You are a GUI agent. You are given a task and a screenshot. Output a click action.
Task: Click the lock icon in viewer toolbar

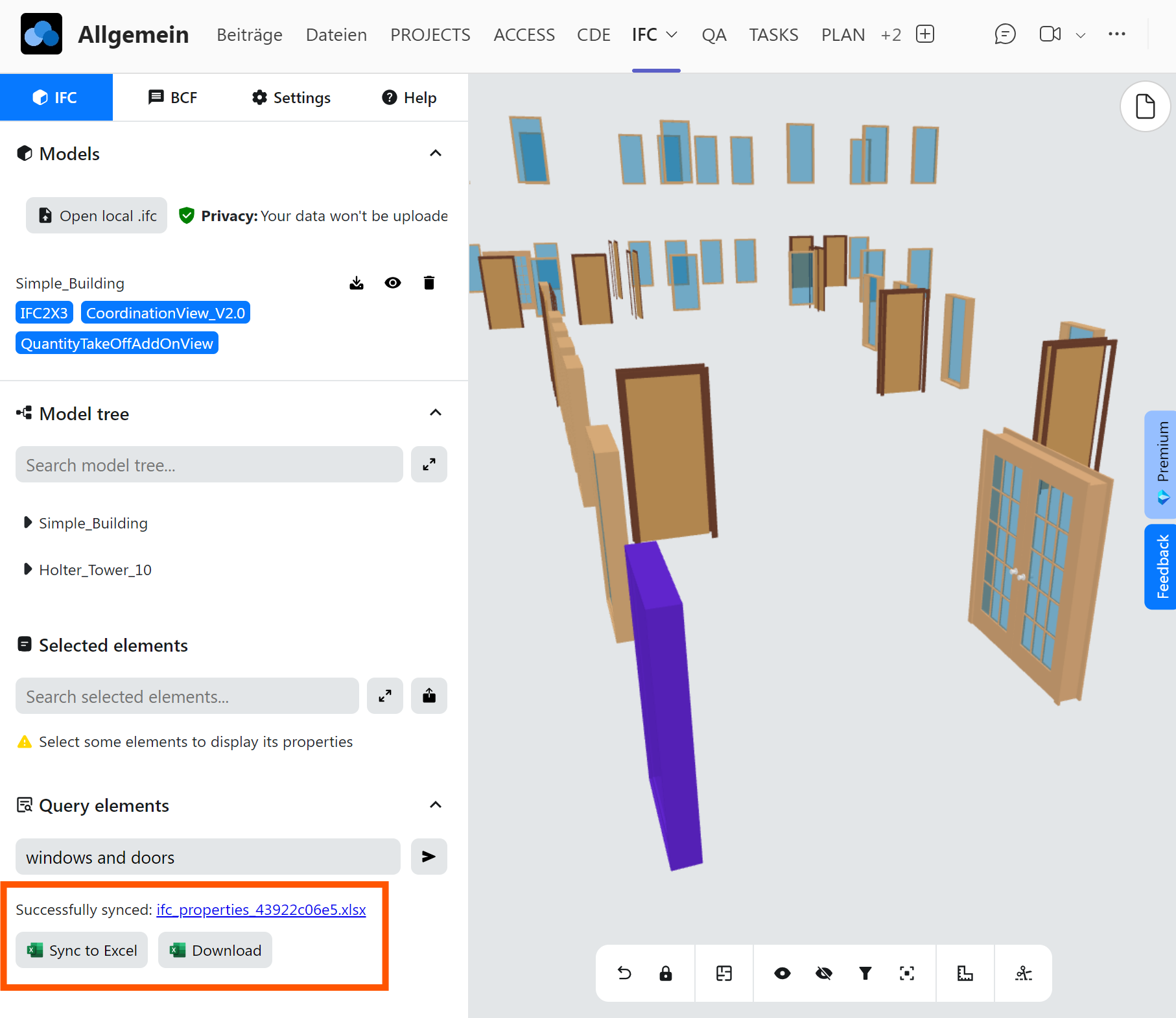666,973
